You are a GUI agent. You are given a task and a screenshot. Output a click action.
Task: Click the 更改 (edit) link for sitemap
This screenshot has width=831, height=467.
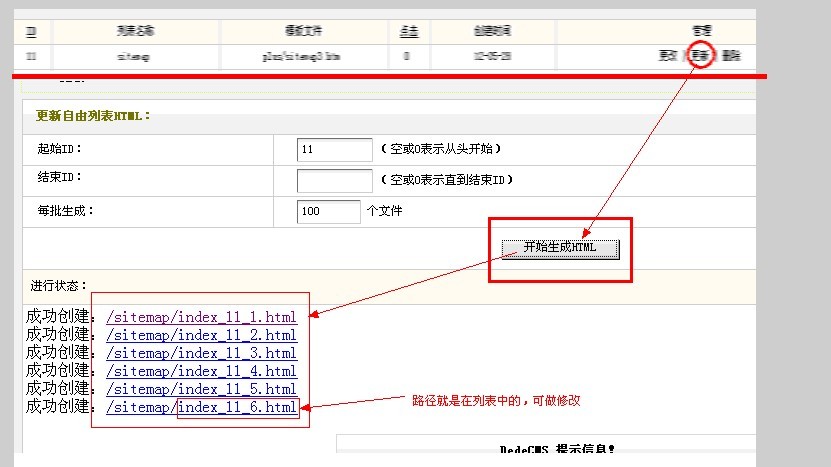665,56
